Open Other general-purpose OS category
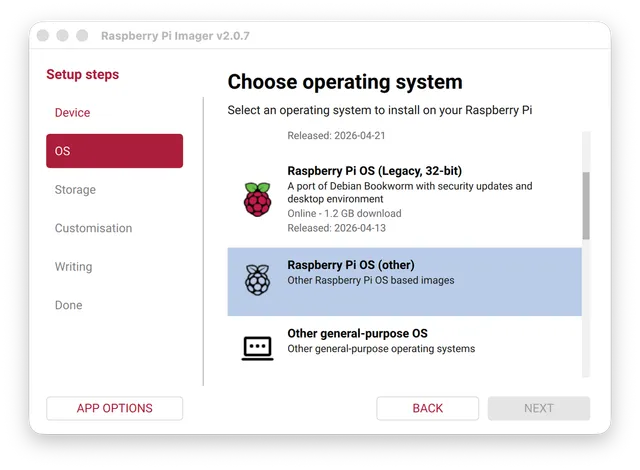 [x=404, y=347]
